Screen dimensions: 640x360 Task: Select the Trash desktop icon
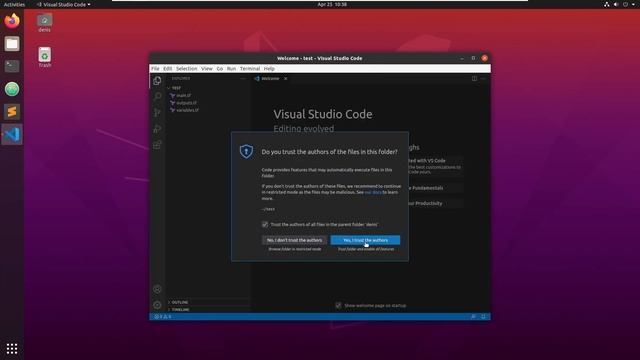pyautogui.click(x=44, y=57)
